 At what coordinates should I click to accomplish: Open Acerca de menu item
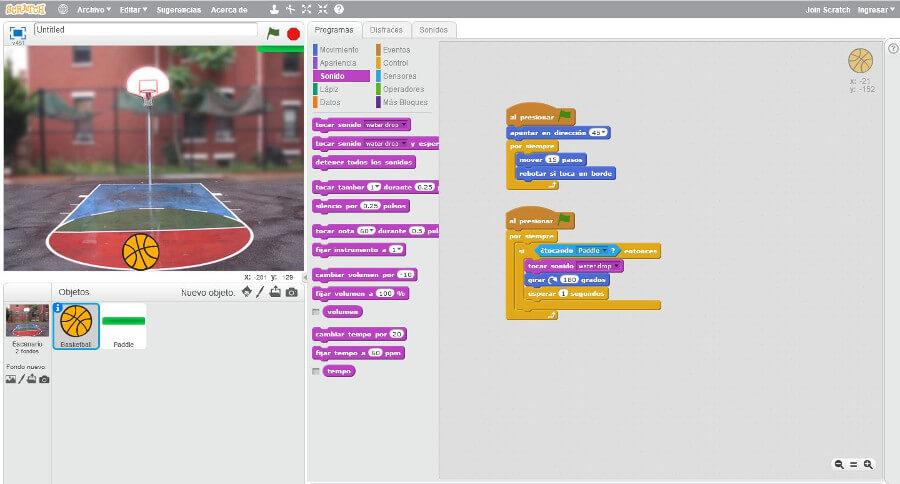229,10
